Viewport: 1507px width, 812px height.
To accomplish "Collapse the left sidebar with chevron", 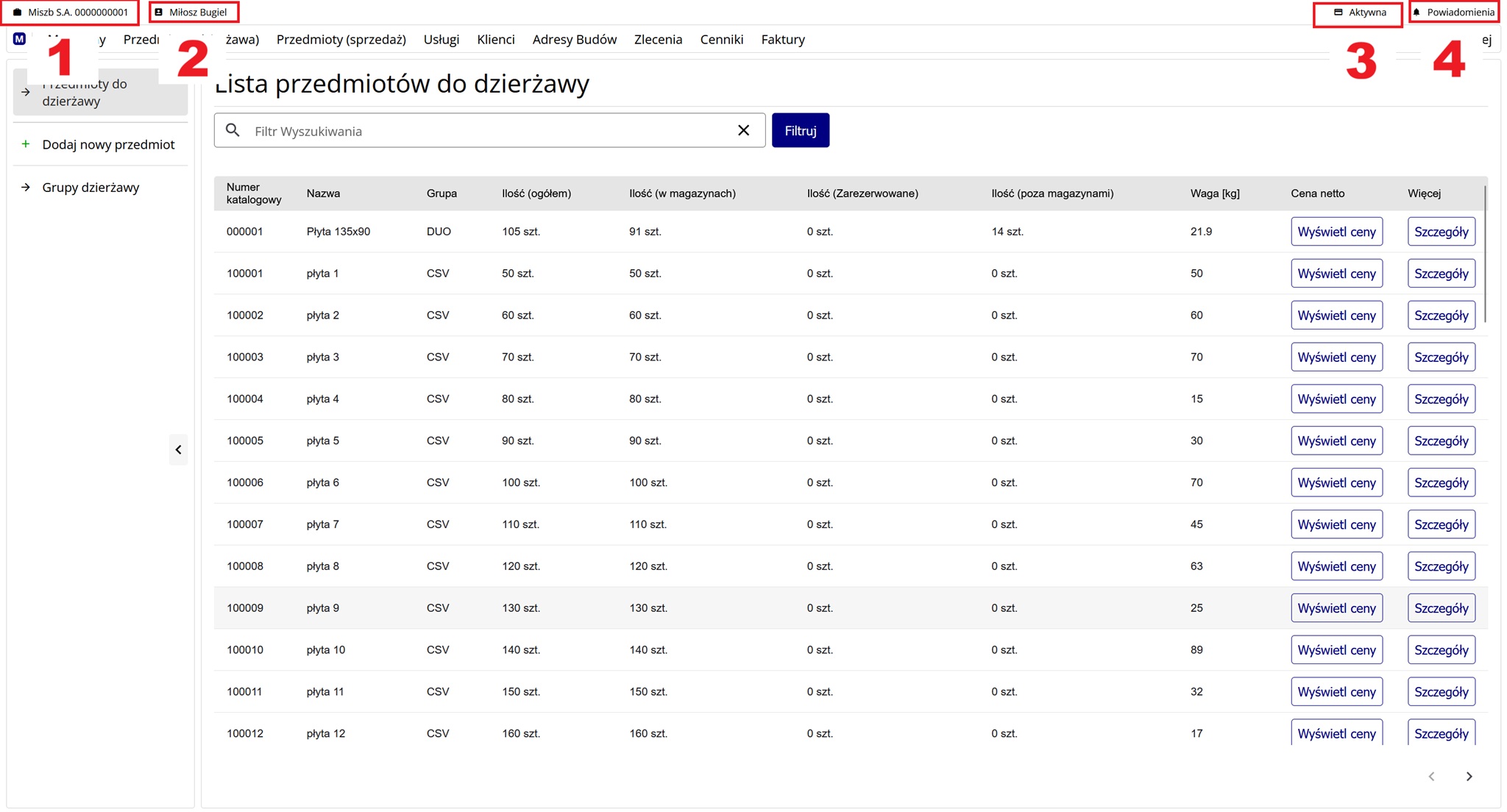I will tap(178, 449).
